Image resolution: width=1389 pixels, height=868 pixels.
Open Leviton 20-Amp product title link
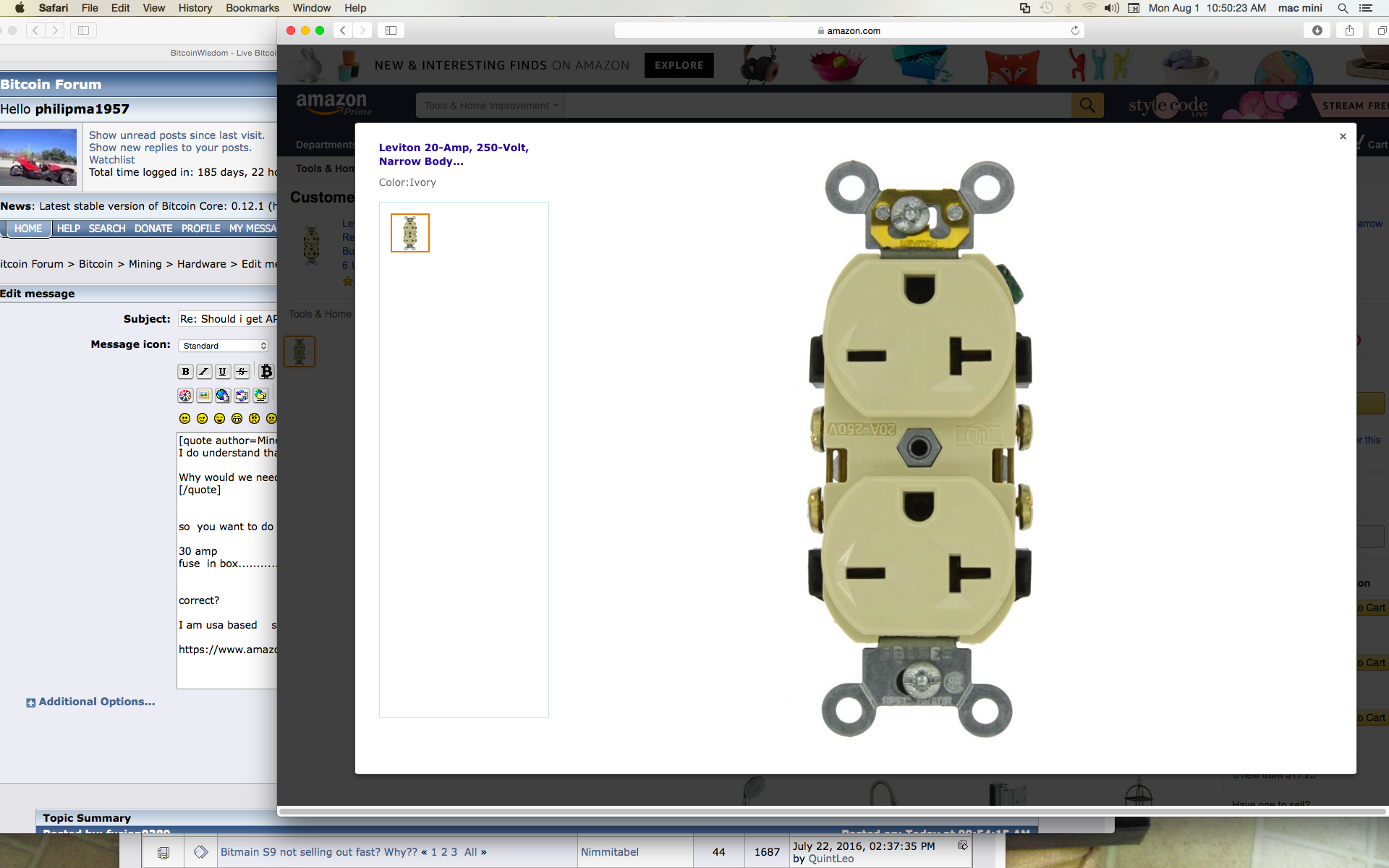click(454, 154)
